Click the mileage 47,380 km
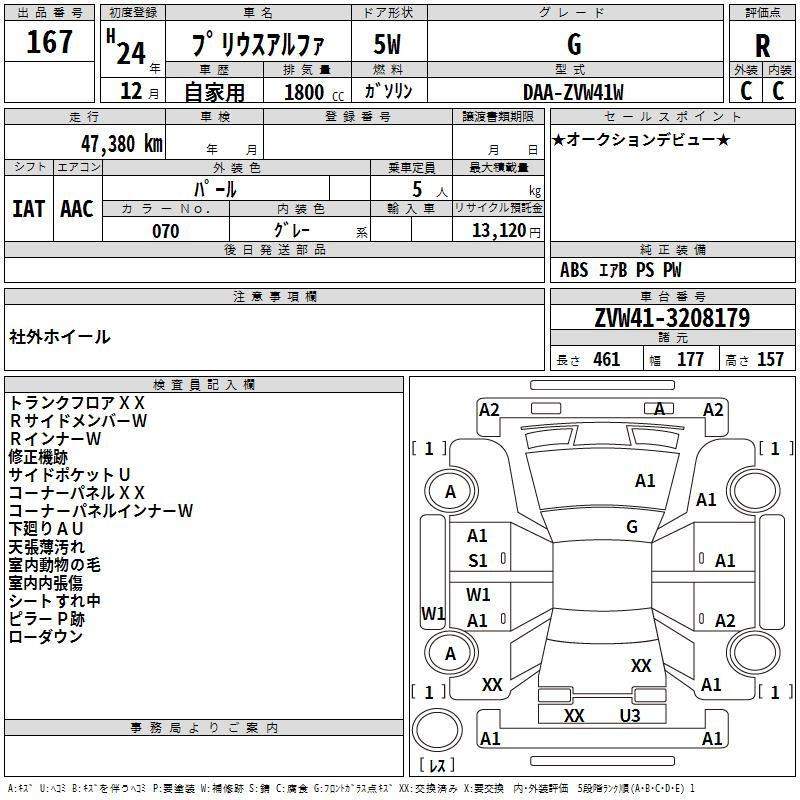The width and height of the screenshot is (800, 800). 122,144
